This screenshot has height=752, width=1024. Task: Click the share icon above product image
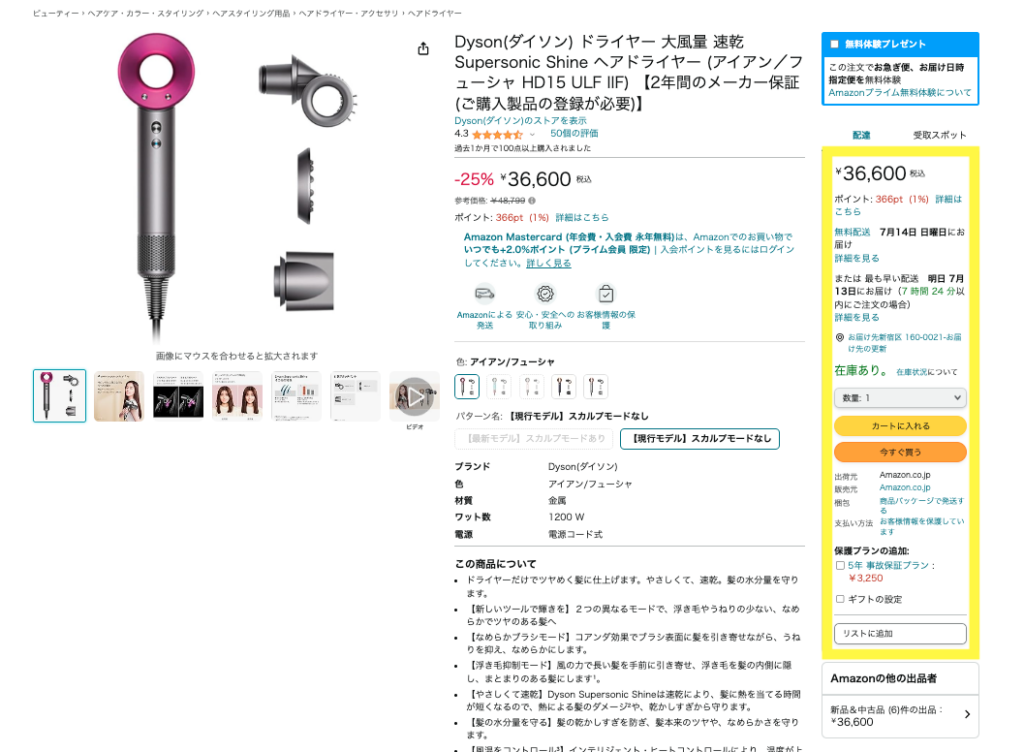click(x=423, y=49)
